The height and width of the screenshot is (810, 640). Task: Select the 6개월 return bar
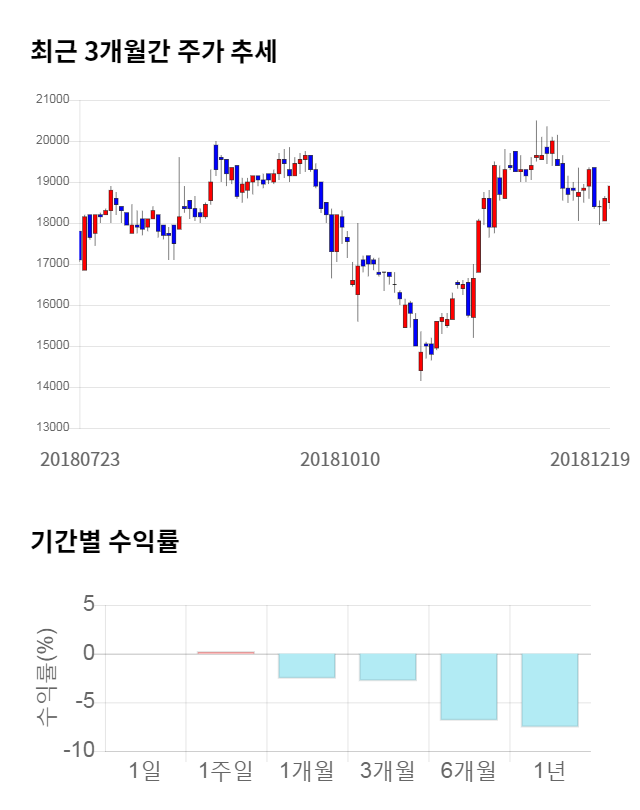click(x=469, y=686)
